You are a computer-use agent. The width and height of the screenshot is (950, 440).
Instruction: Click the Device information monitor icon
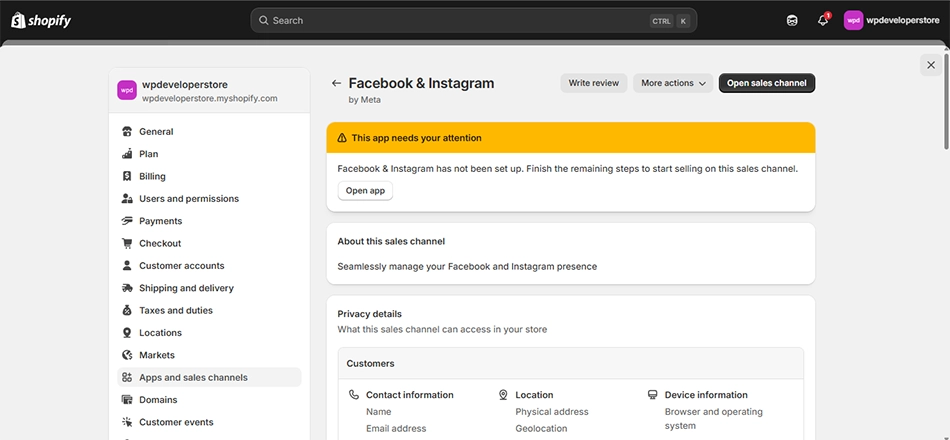653,395
